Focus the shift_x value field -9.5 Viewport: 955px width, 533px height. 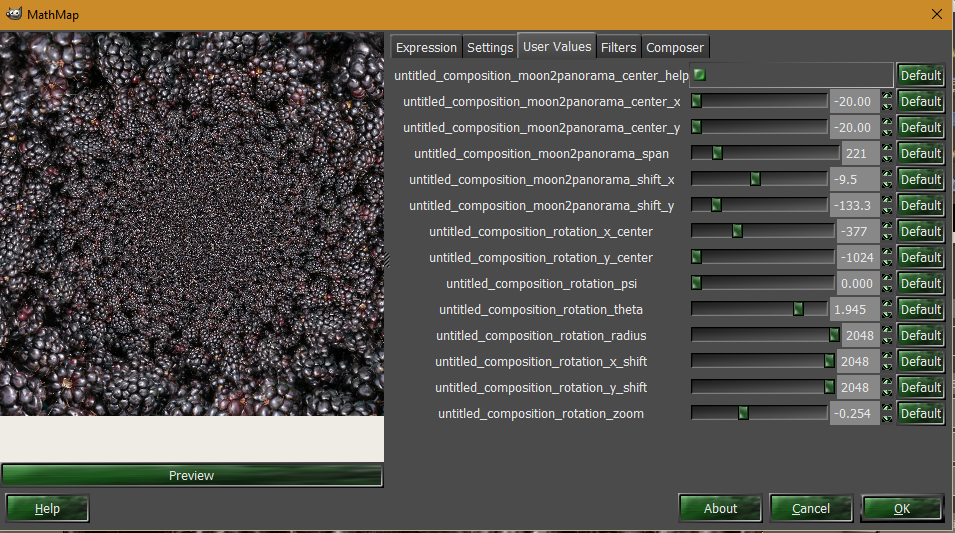click(855, 180)
